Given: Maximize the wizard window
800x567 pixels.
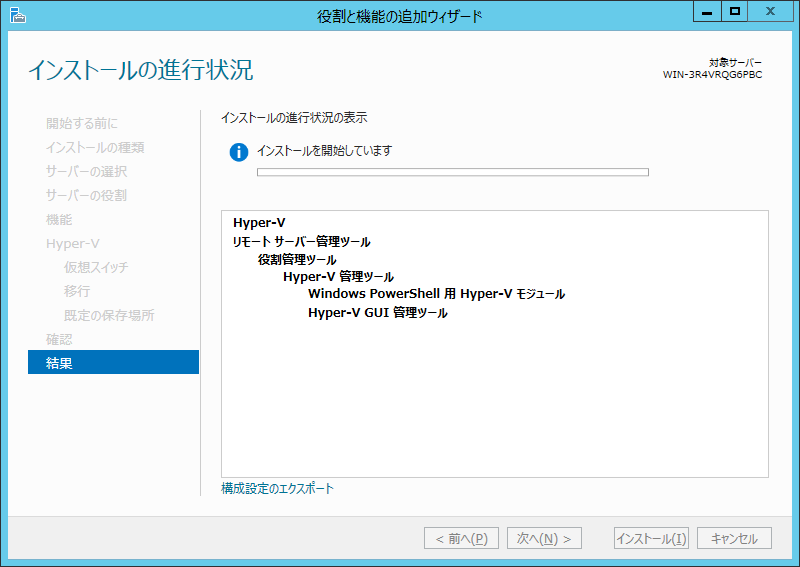Looking at the screenshot, I should [x=735, y=11].
